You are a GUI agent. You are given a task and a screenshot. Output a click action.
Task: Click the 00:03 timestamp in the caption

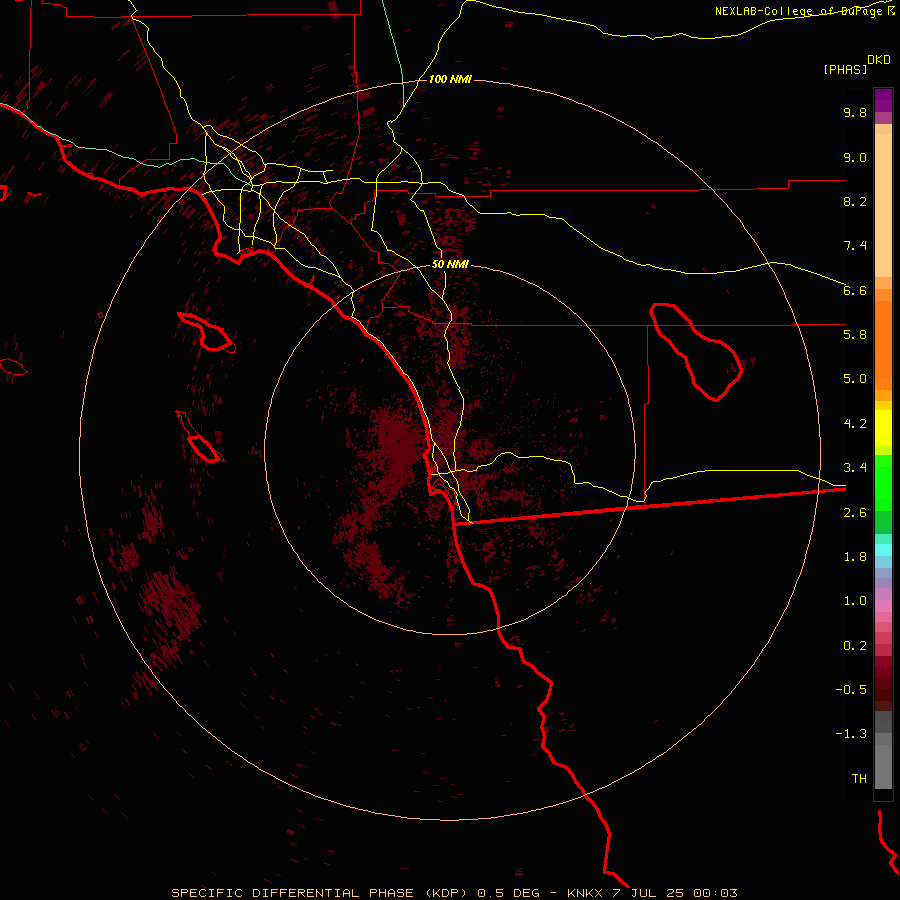pos(715,893)
